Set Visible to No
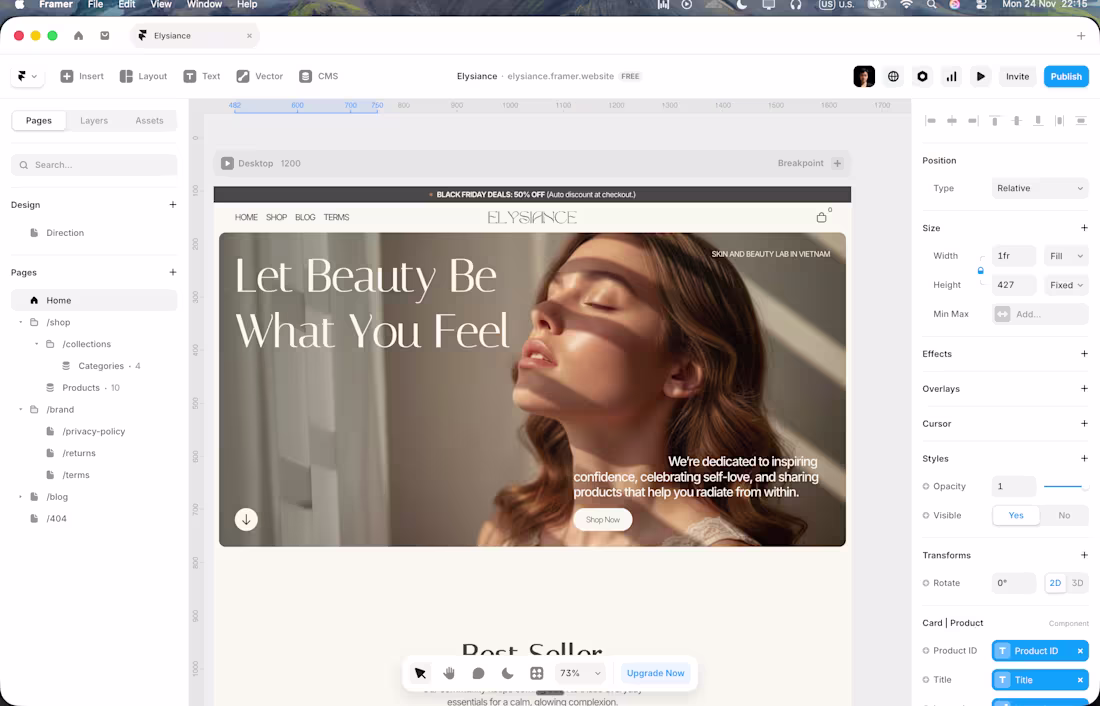Image resolution: width=1100 pixels, height=706 pixels. [x=1064, y=515]
